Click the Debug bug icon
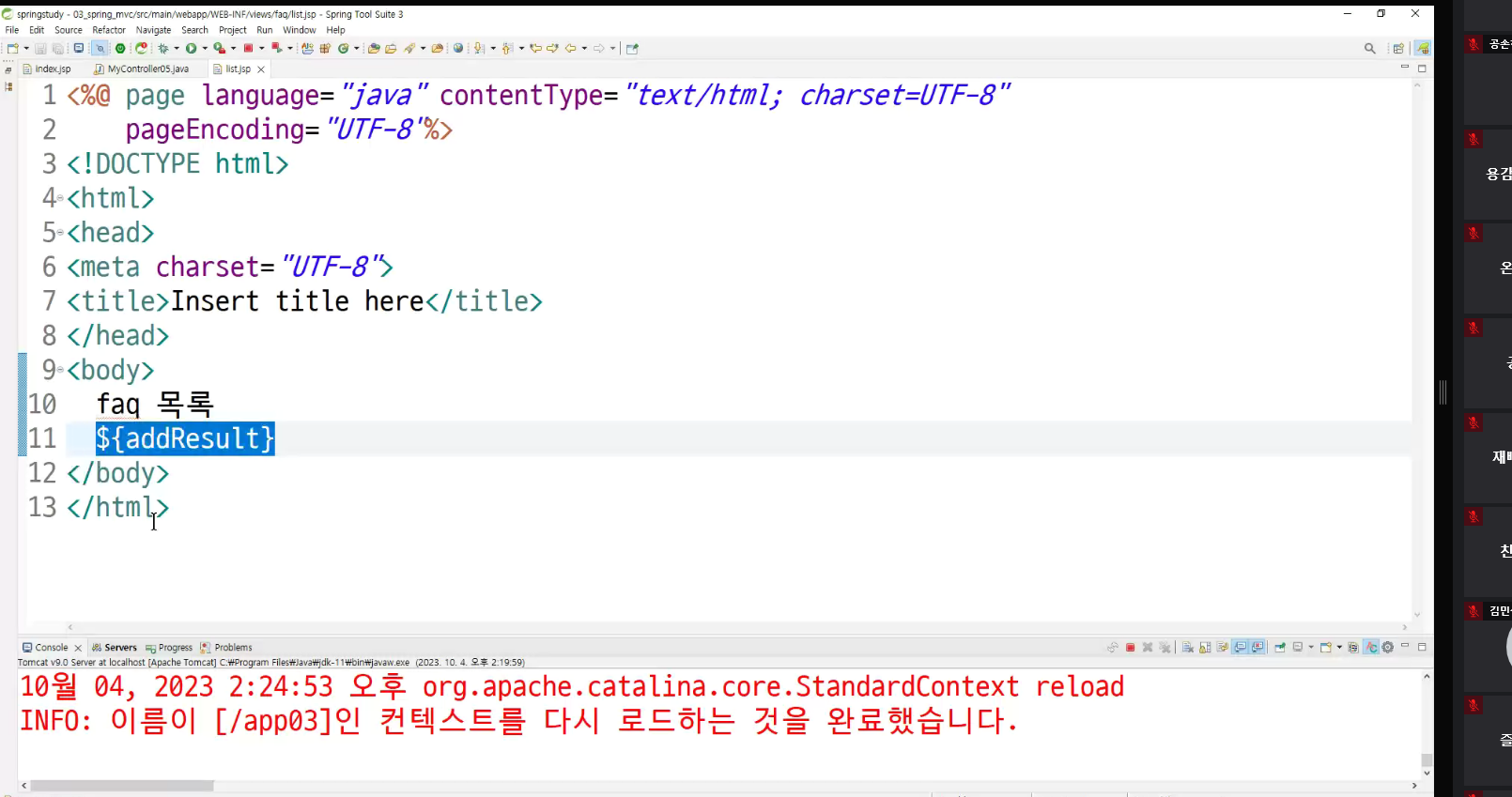1512x797 pixels. pyautogui.click(x=163, y=48)
